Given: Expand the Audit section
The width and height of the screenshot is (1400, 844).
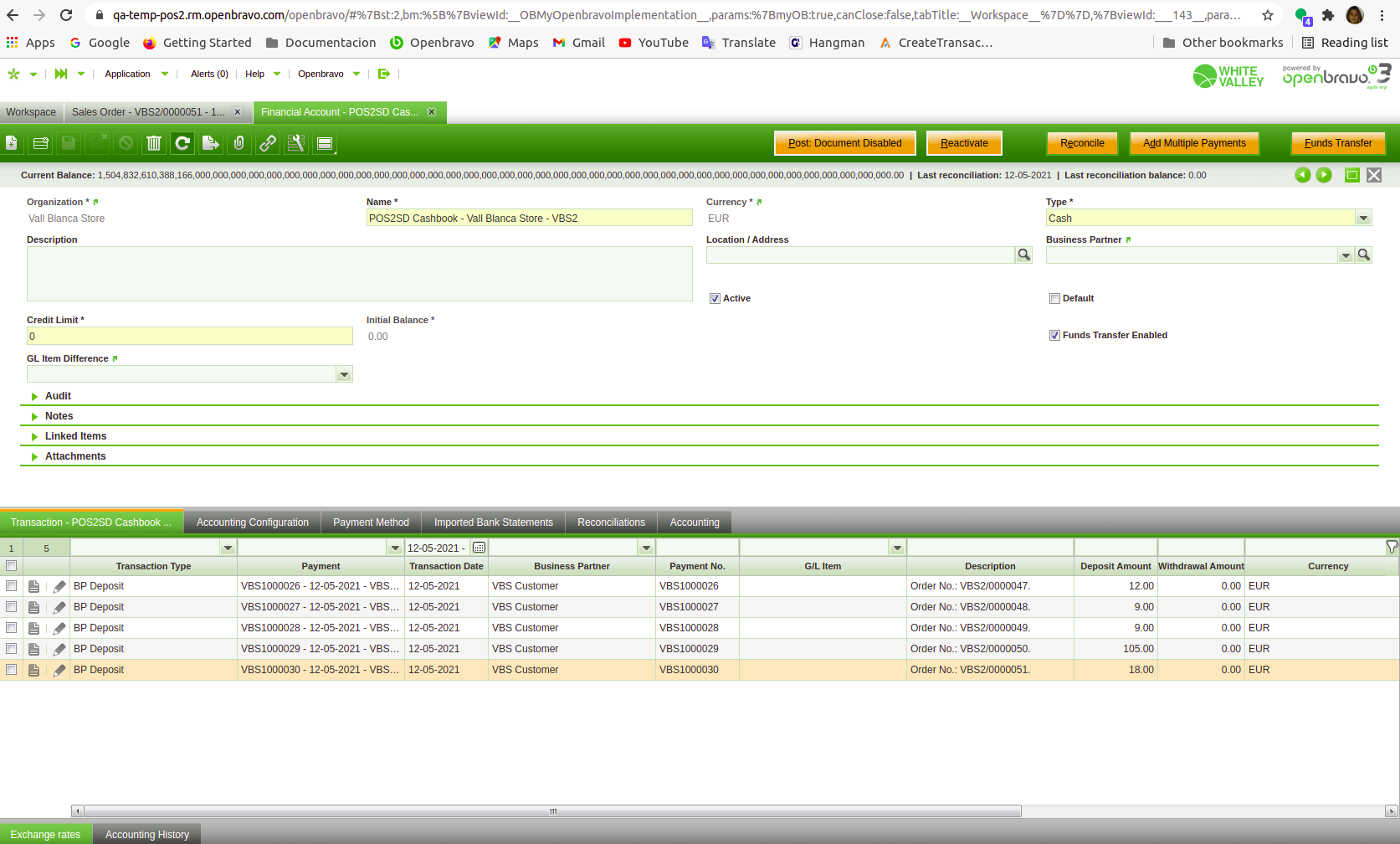Looking at the screenshot, I should pos(58,396).
